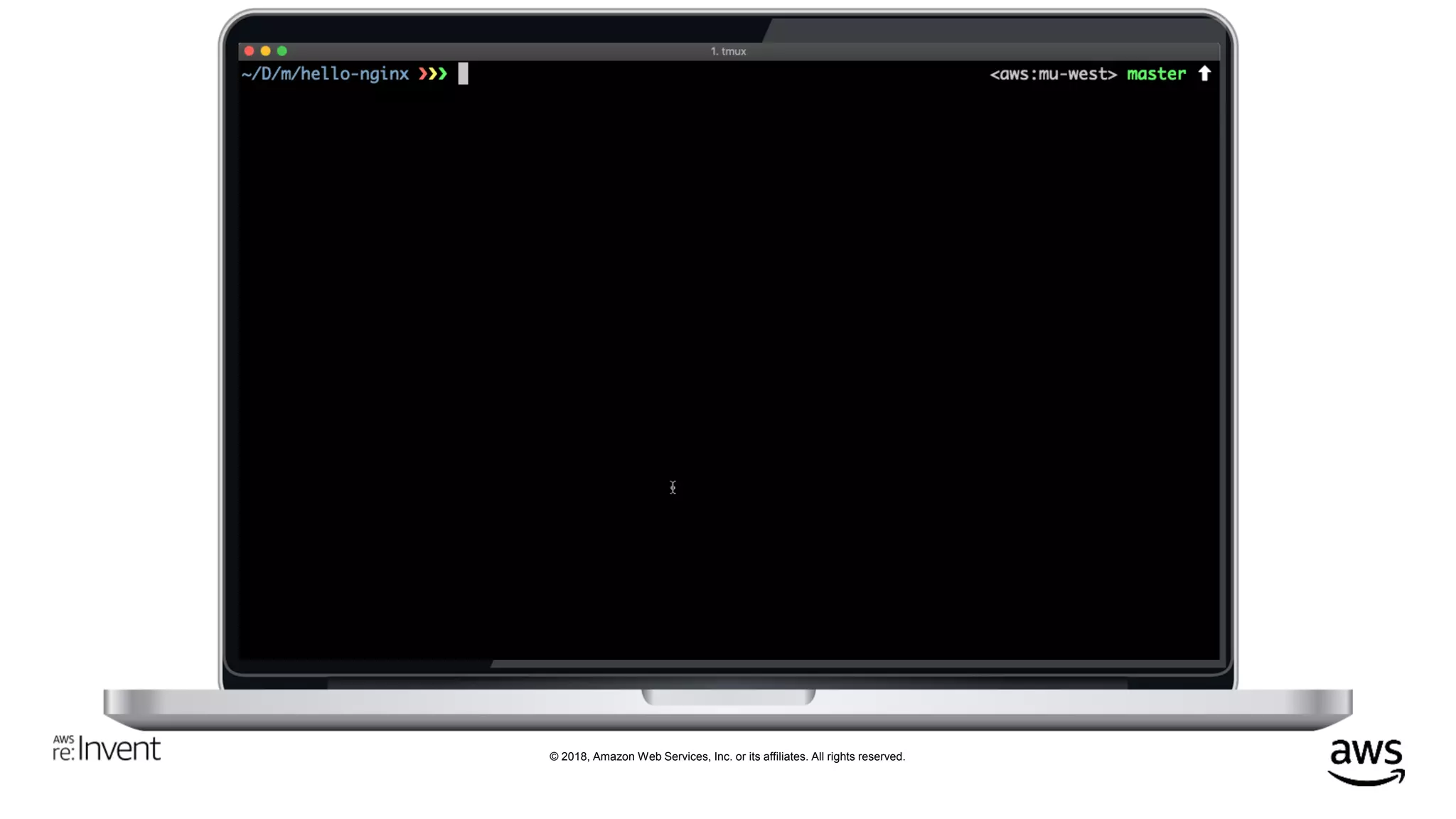1456x819 pixels.
Task: Click the '<aws:mu-west>' profile indicator
Action: 1053,74
